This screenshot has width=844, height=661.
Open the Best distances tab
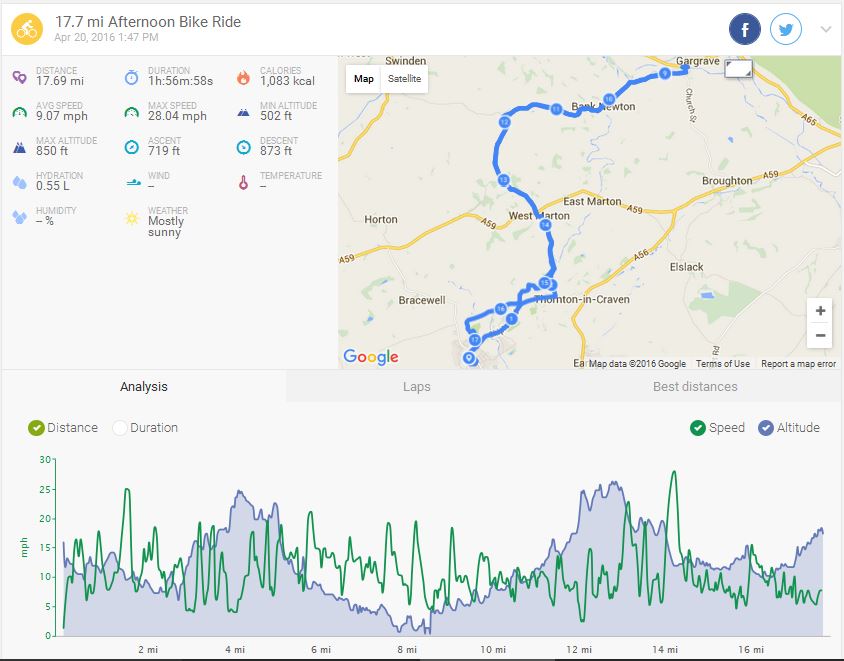pyautogui.click(x=695, y=387)
